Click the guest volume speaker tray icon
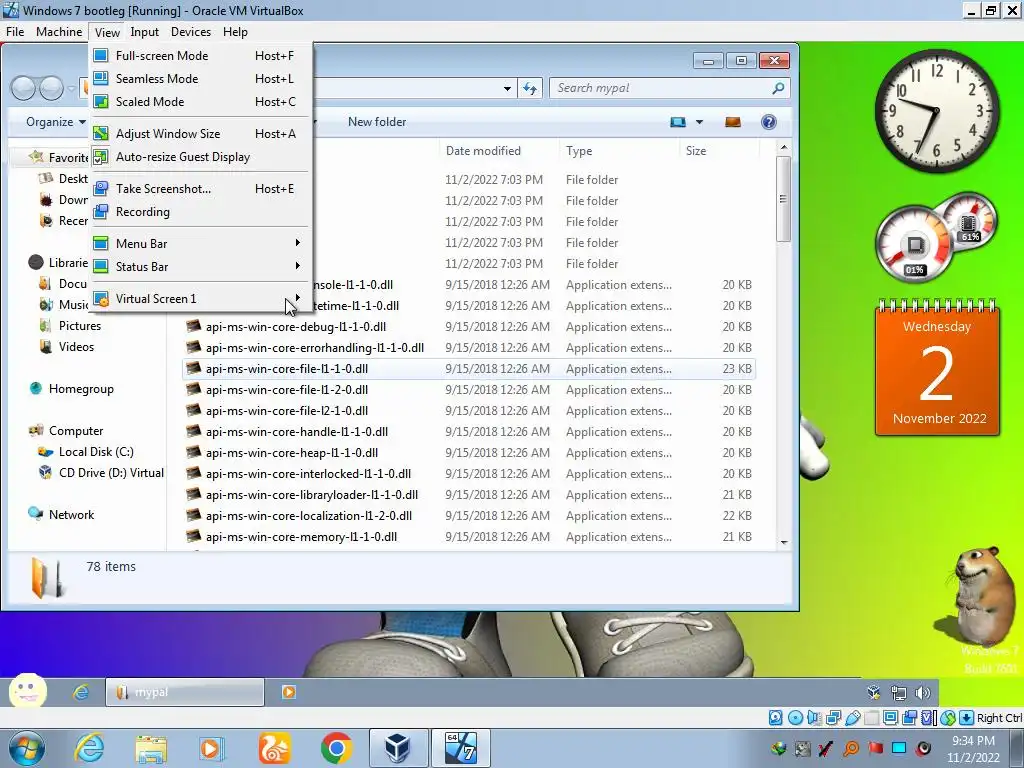Viewport: 1024px width, 768px height. click(923, 692)
